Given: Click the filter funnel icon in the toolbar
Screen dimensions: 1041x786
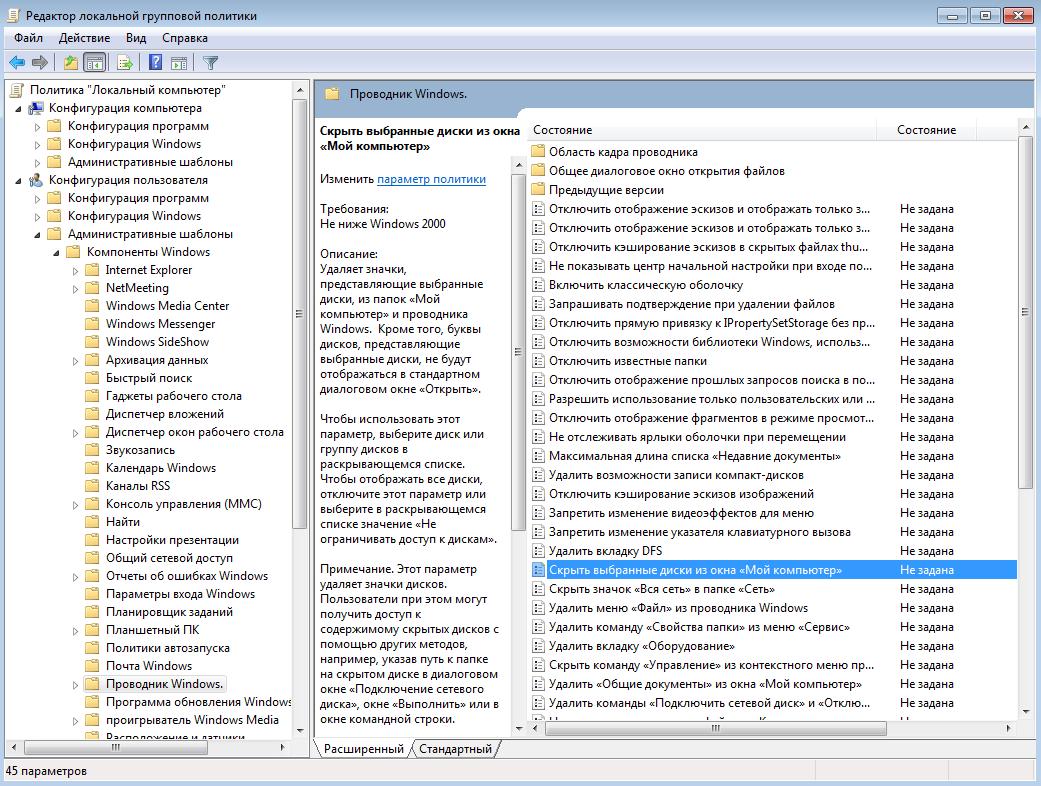Looking at the screenshot, I should pos(211,63).
